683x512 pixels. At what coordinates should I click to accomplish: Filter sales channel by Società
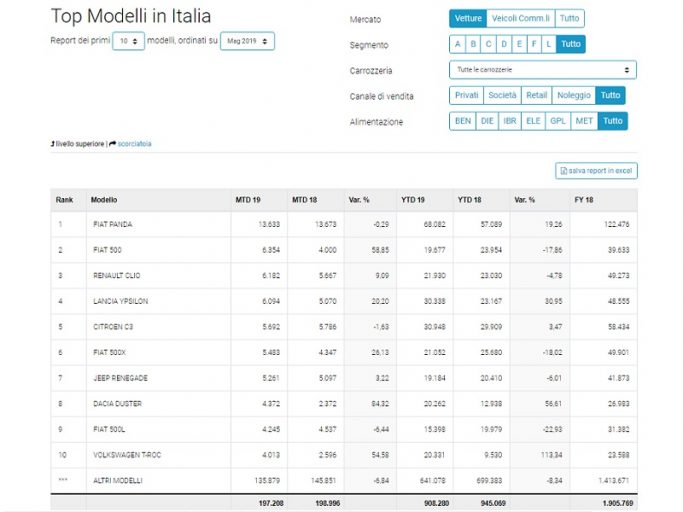click(502, 95)
